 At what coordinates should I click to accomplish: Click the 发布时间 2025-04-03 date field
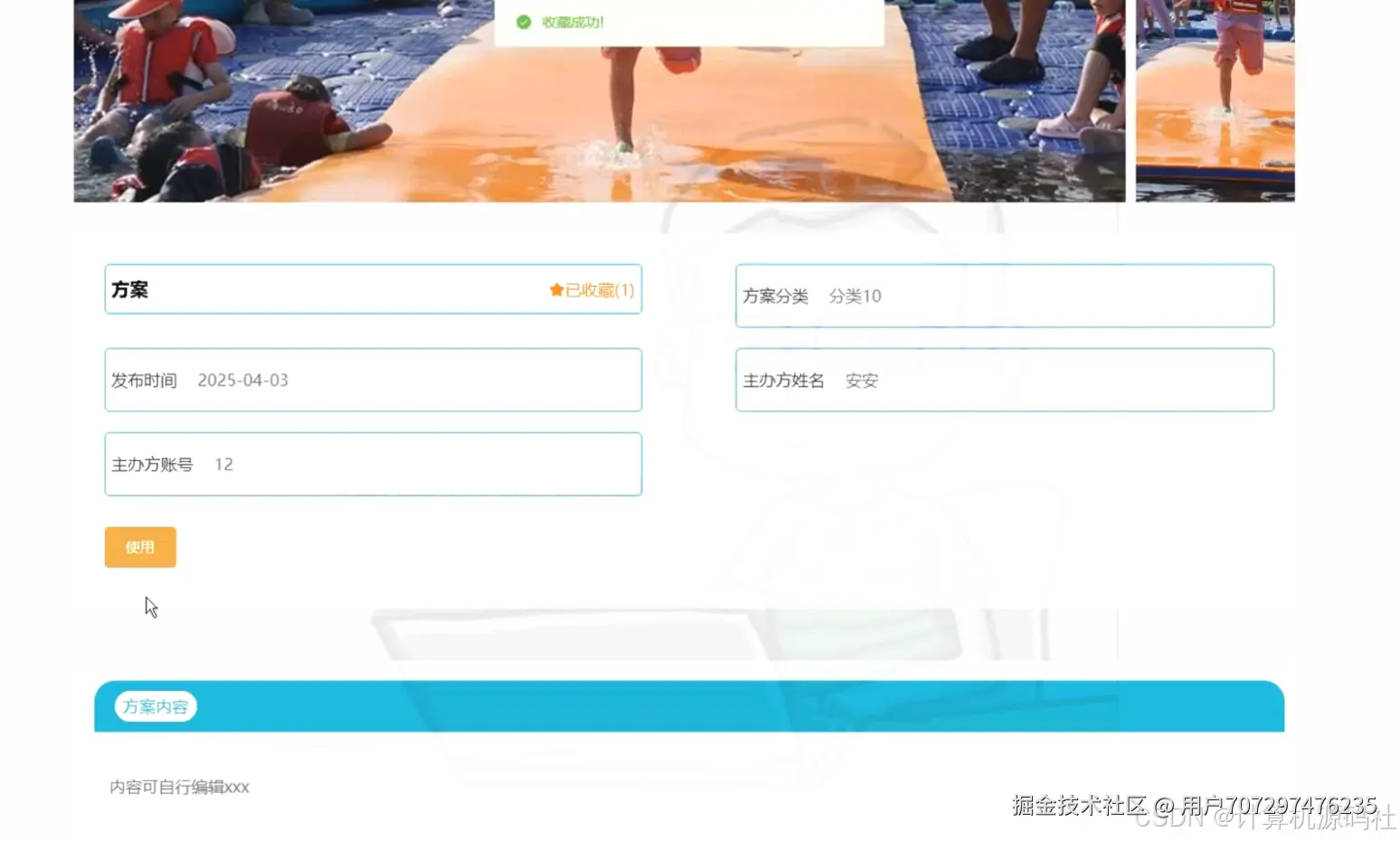tap(373, 380)
